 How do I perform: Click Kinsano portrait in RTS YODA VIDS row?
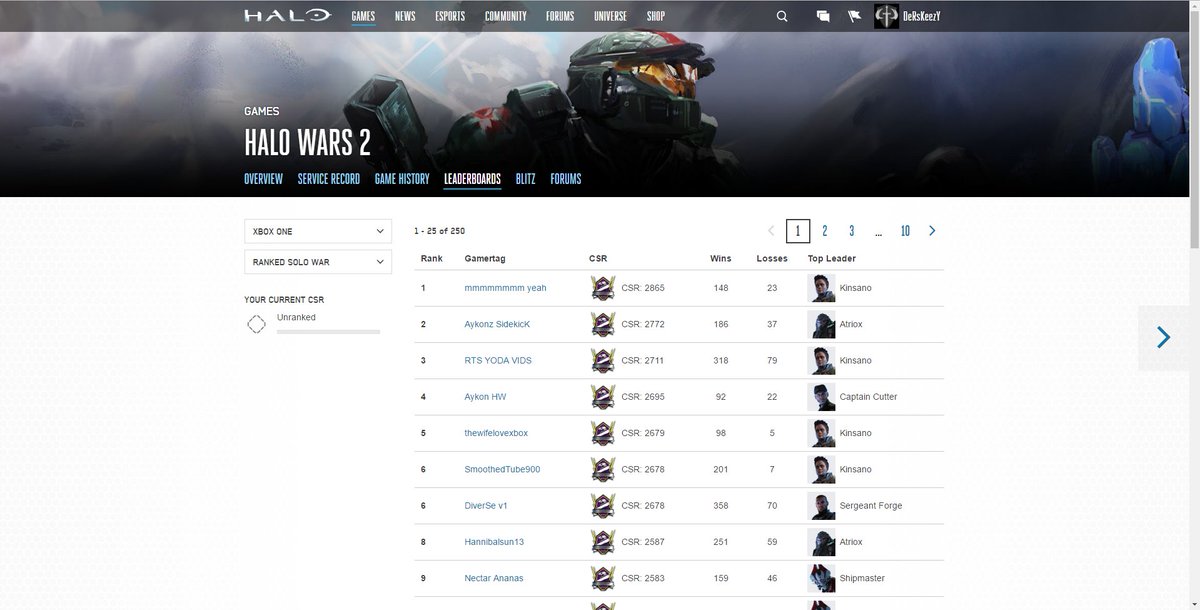(x=822, y=360)
